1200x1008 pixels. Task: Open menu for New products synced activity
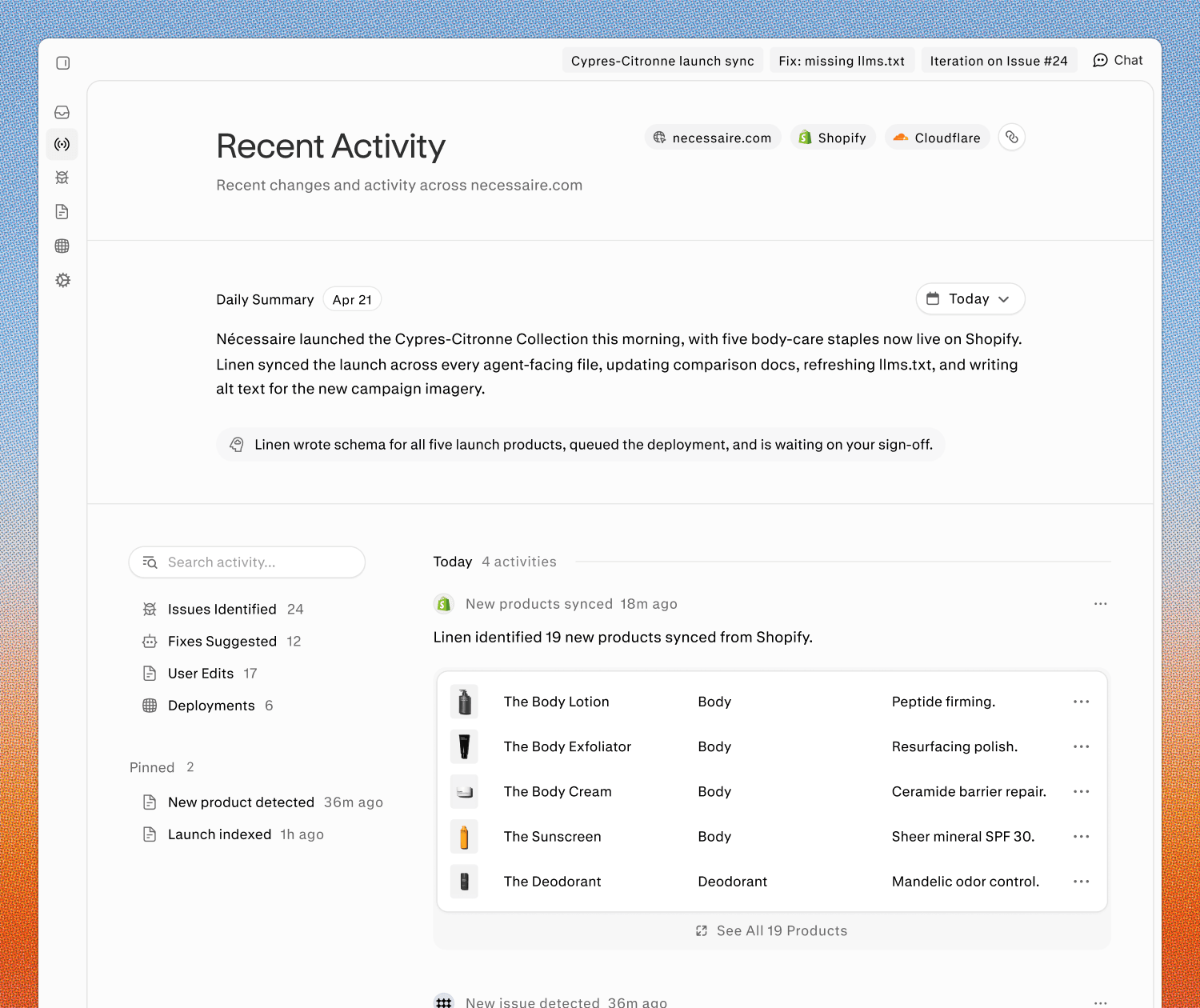(x=1101, y=604)
